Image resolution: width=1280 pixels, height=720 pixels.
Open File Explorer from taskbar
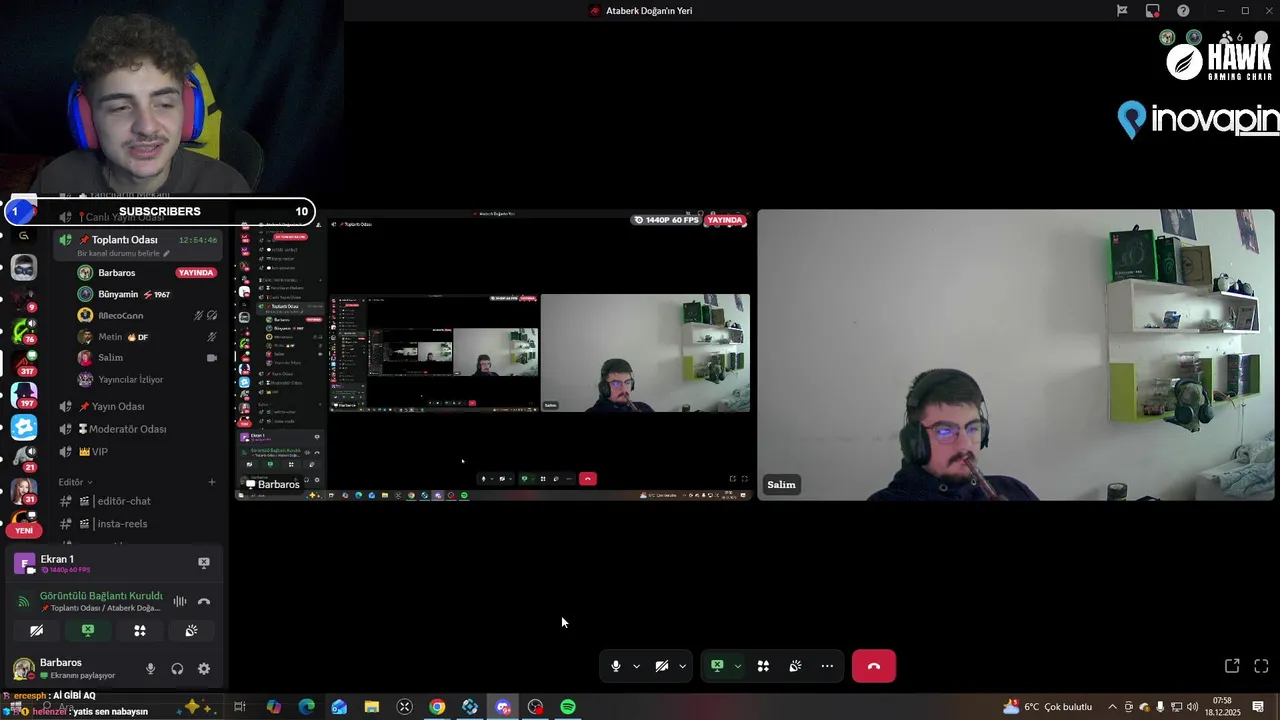(371, 707)
